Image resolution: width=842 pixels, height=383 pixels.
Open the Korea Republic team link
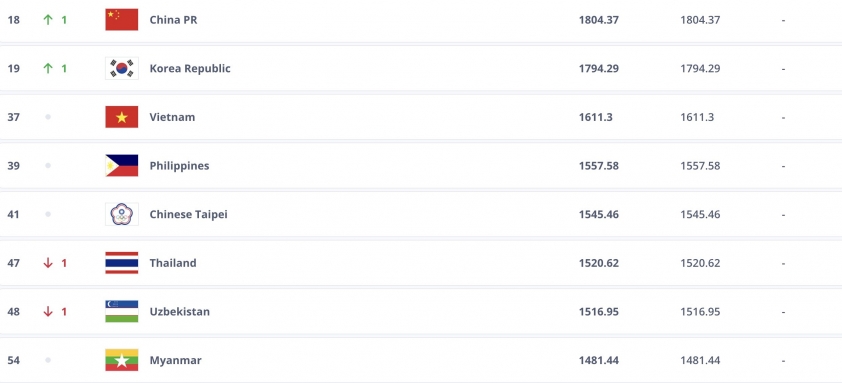[x=190, y=68]
